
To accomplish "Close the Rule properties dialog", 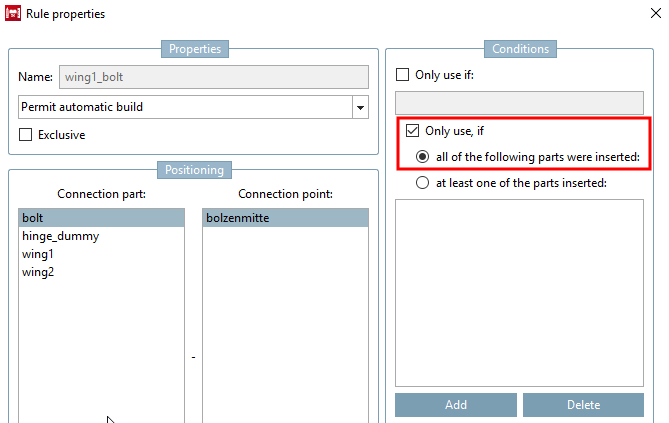I will click(x=653, y=14).
